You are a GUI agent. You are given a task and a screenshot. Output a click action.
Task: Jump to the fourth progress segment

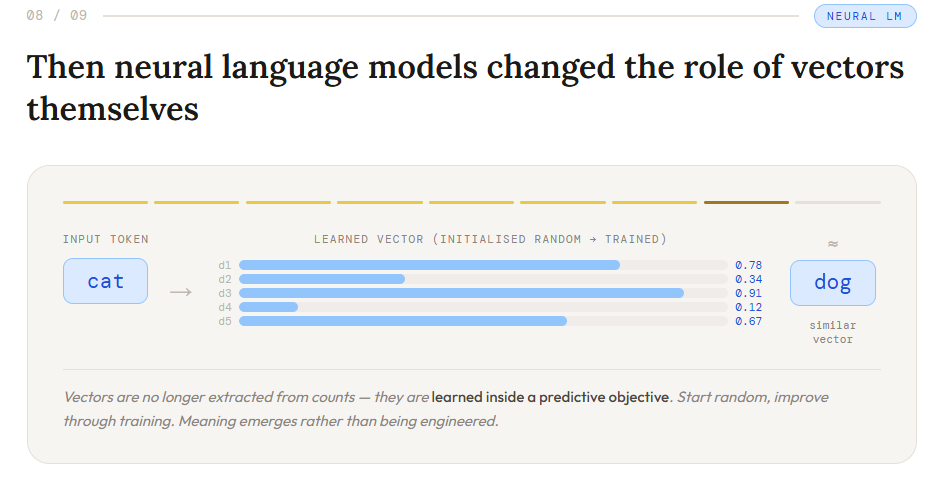[x=380, y=202]
